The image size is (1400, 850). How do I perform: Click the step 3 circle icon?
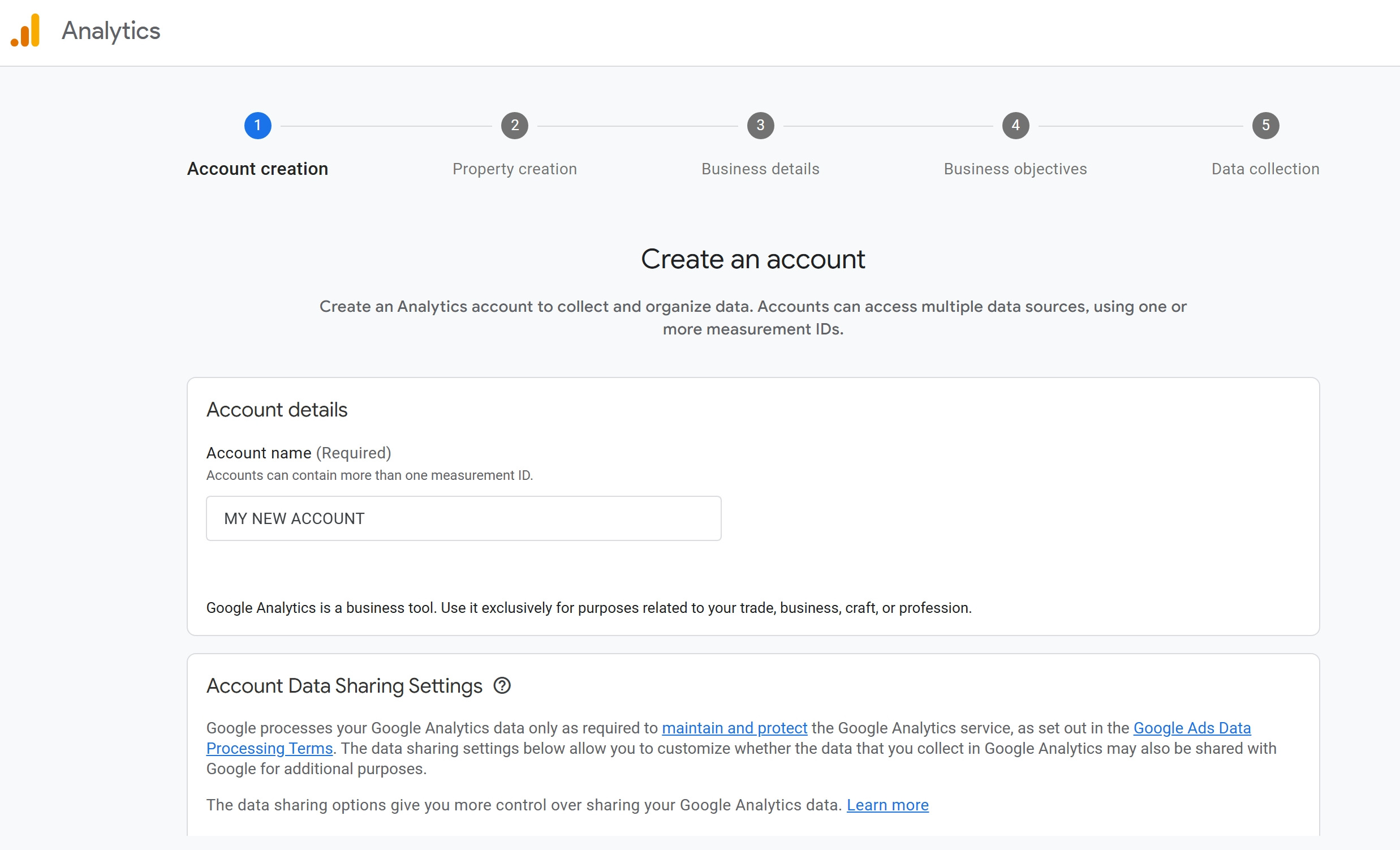click(x=760, y=126)
